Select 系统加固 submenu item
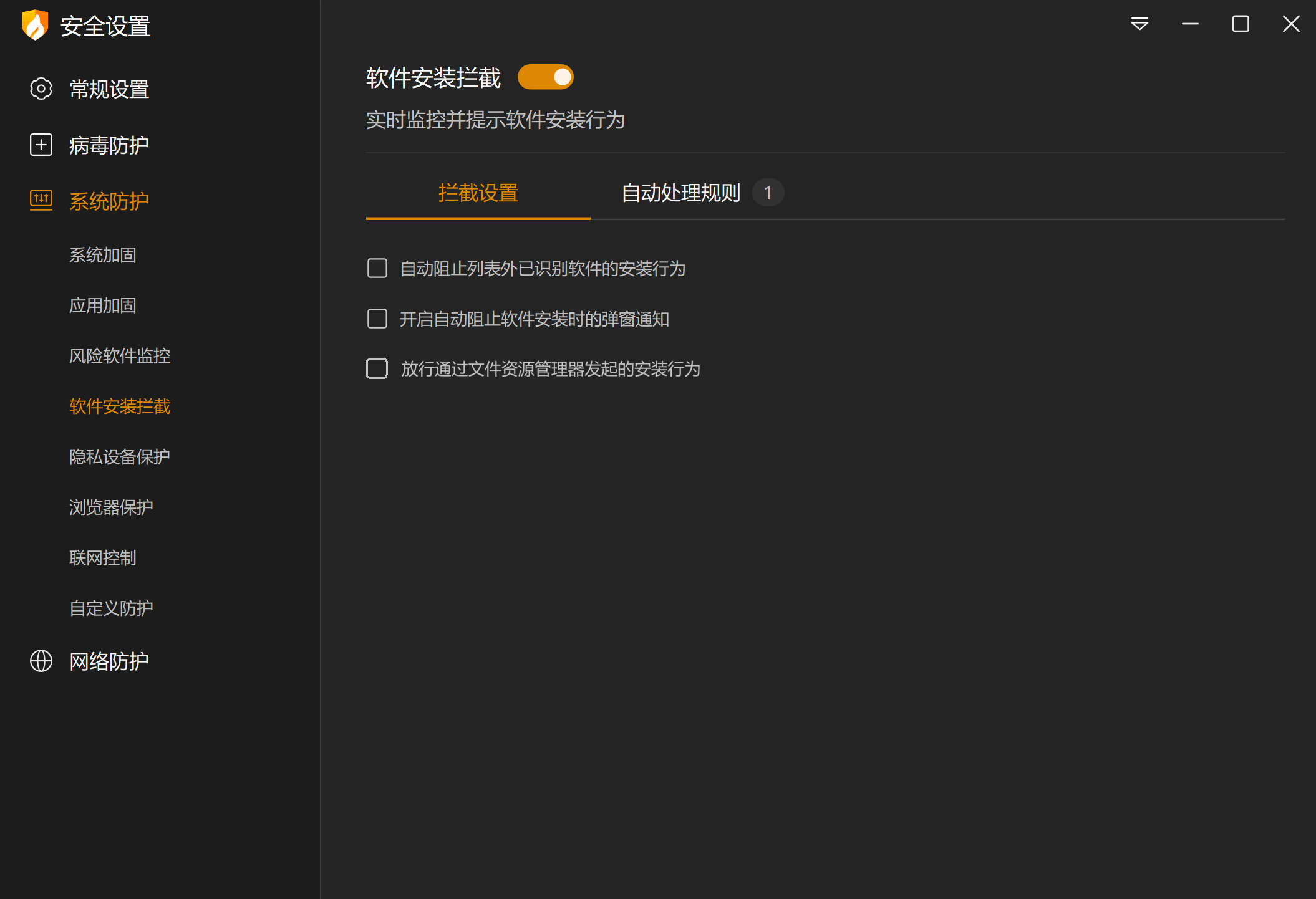Image resolution: width=1316 pixels, height=899 pixels. click(103, 255)
